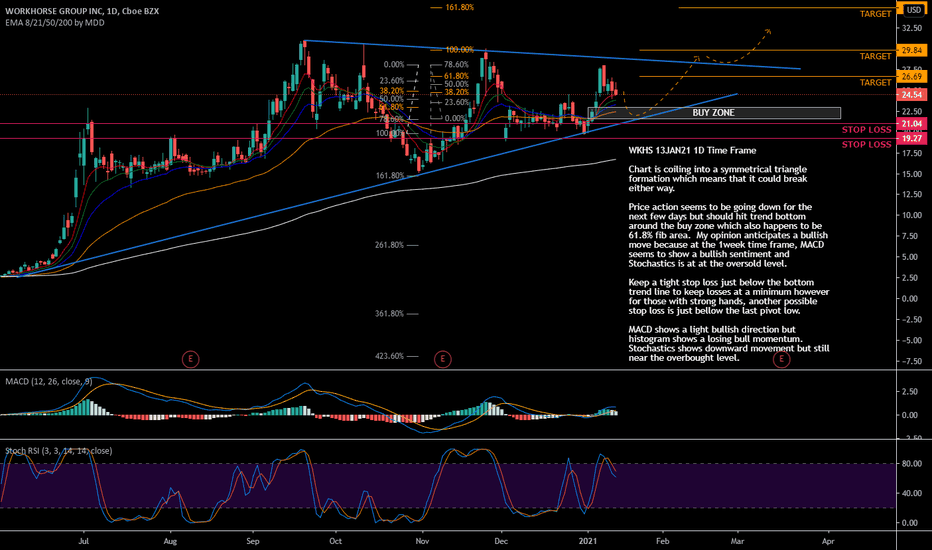Click the BUY ZONE rectangle label
This screenshot has width=932, height=550.
[713, 112]
